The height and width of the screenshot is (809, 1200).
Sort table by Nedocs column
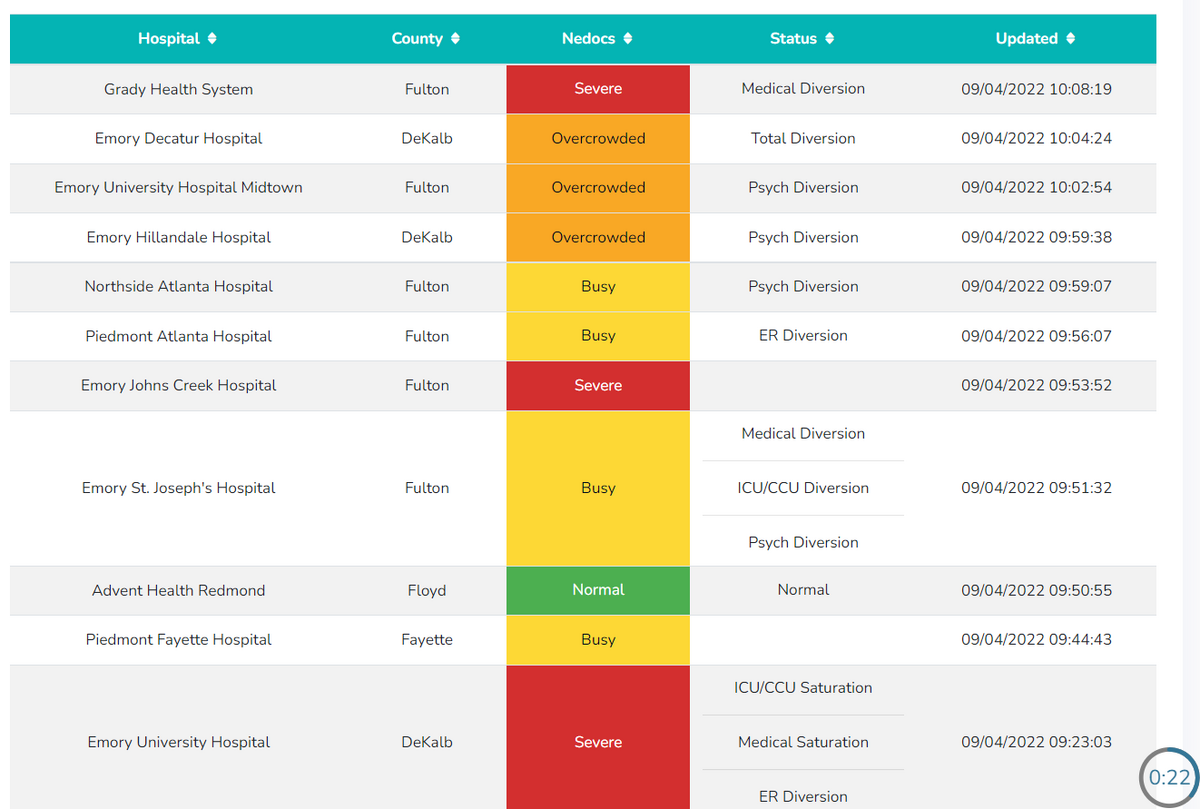(597, 39)
